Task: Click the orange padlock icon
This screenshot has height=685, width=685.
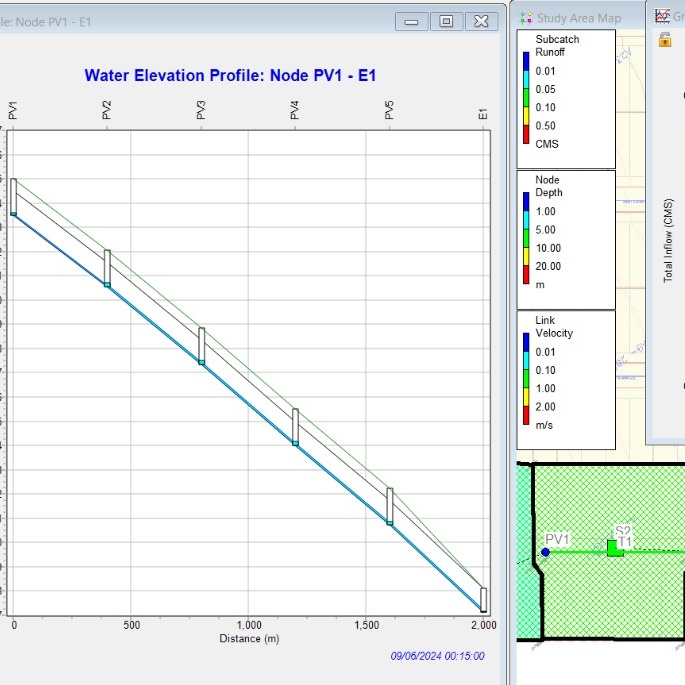Action: [x=664, y=40]
